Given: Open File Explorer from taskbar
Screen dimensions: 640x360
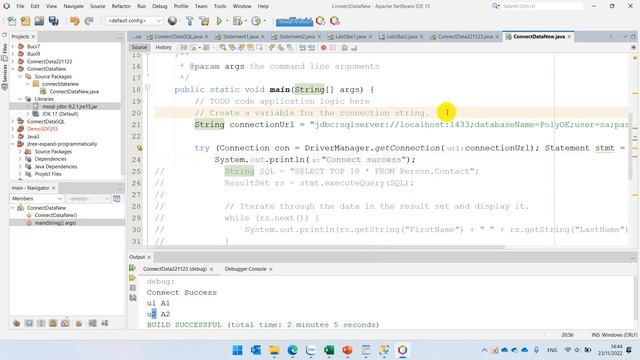Looking at the screenshot, I should click(274, 350).
